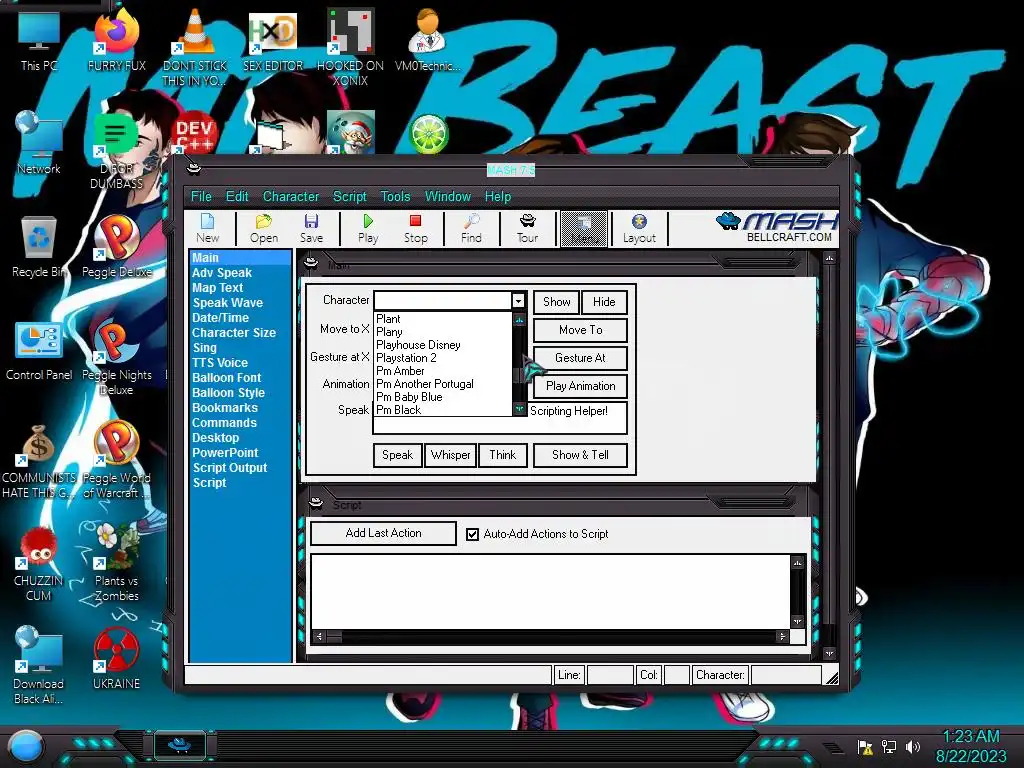1024x768 pixels.
Task: Click the Start orb on the taskbar
Action: 26,746
